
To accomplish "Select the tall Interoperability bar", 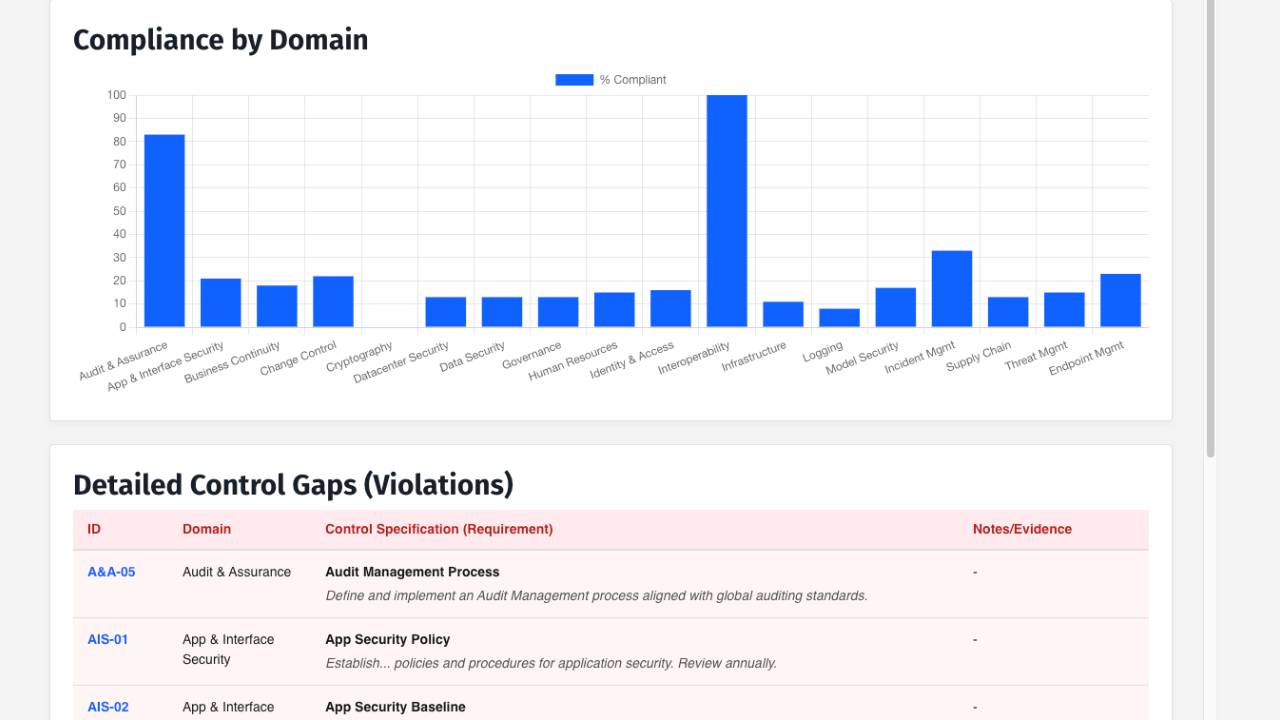I will 727,211.
